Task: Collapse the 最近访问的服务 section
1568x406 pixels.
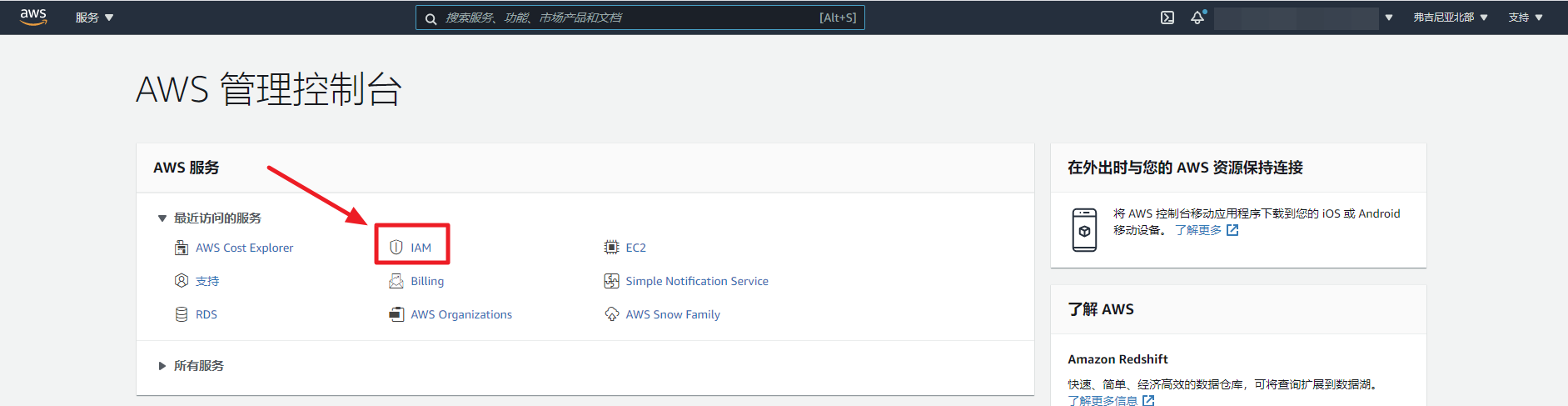Action: pos(162,218)
